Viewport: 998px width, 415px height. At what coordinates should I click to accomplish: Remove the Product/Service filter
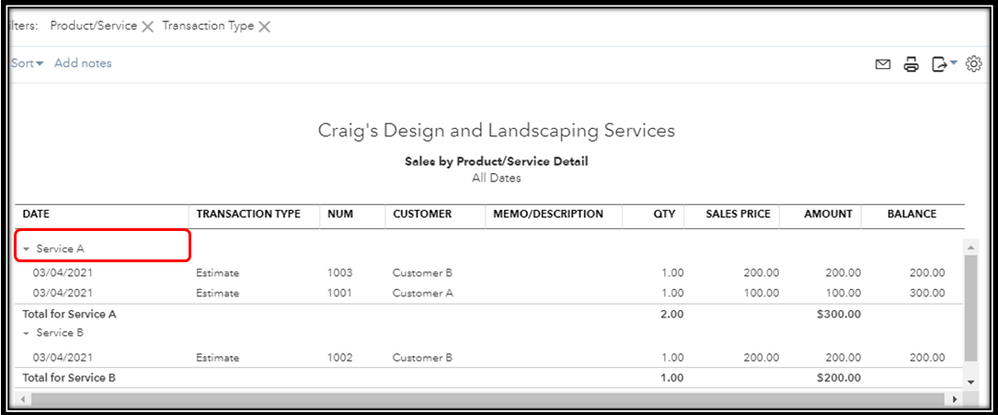(x=147, y=27)
